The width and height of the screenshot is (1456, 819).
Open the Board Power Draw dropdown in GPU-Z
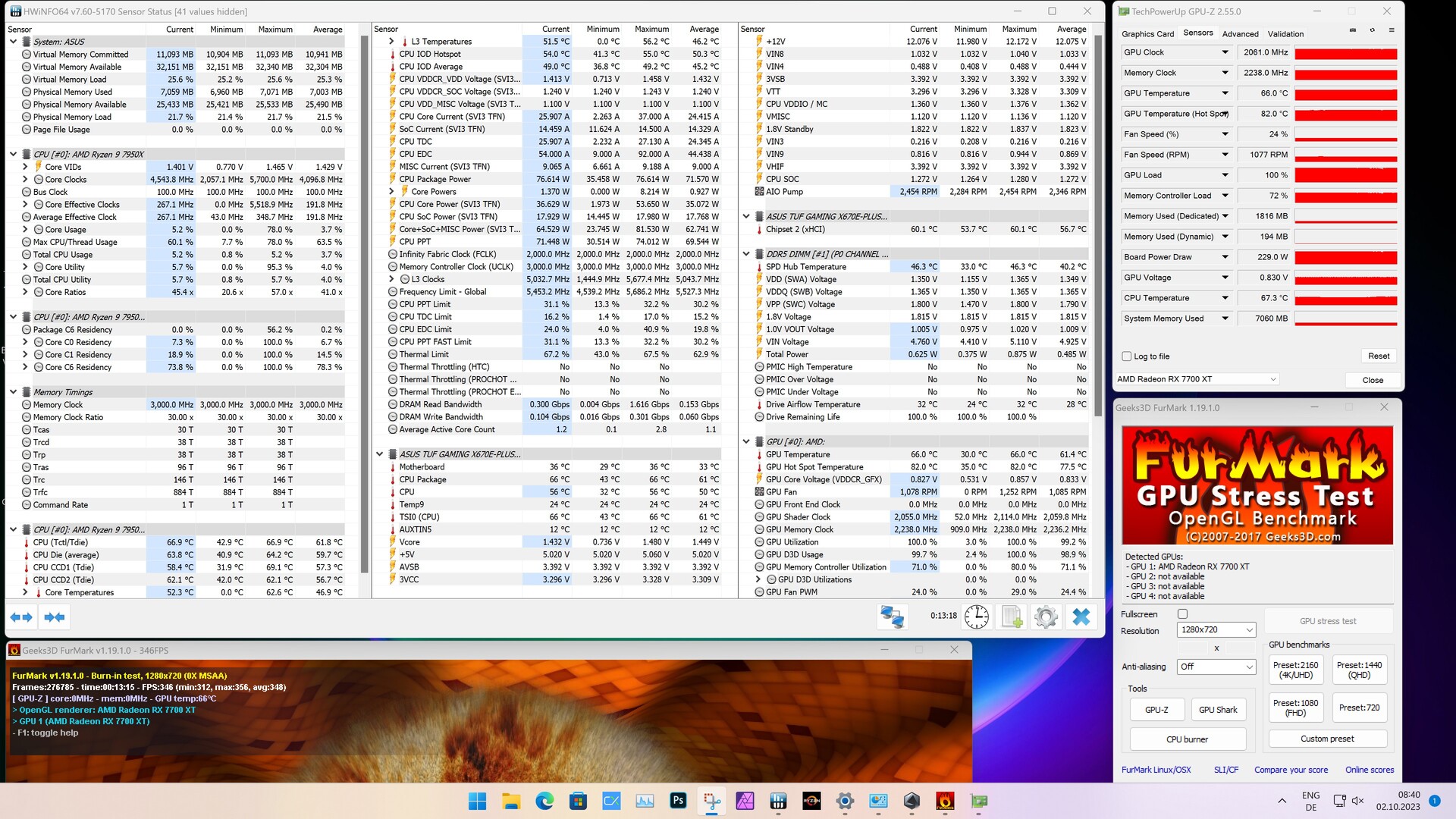pyautogui.click(x=1225, y=257)
